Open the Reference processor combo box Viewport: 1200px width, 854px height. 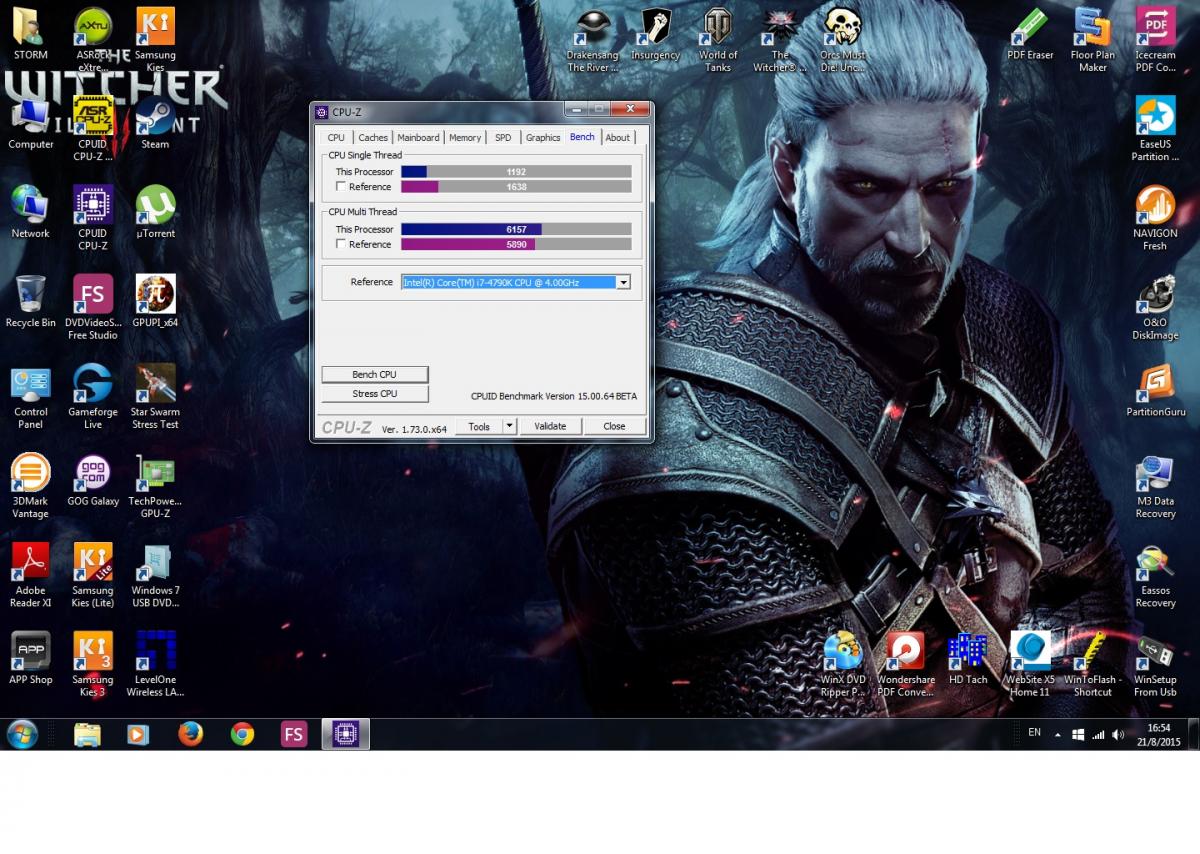click(516, 282)
